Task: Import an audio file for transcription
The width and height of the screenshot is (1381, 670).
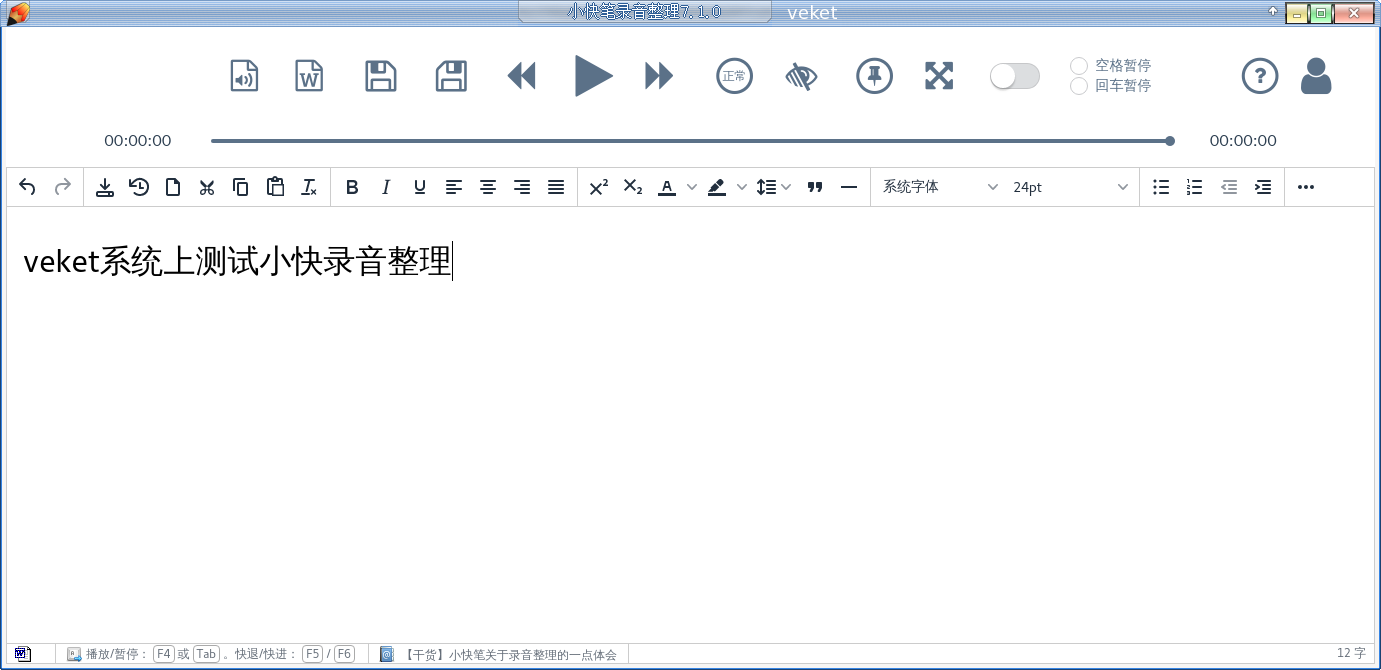Action: [244, 75]
